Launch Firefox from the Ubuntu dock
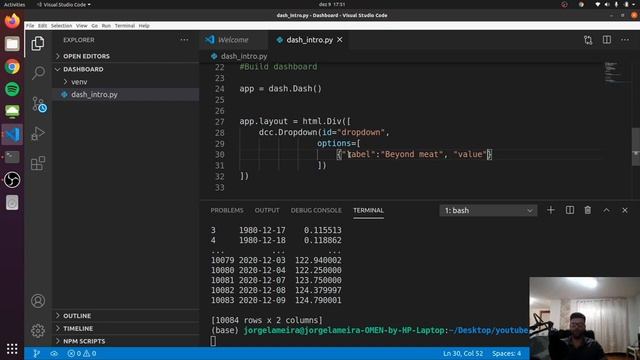640x360 pixels. [12, 21]
